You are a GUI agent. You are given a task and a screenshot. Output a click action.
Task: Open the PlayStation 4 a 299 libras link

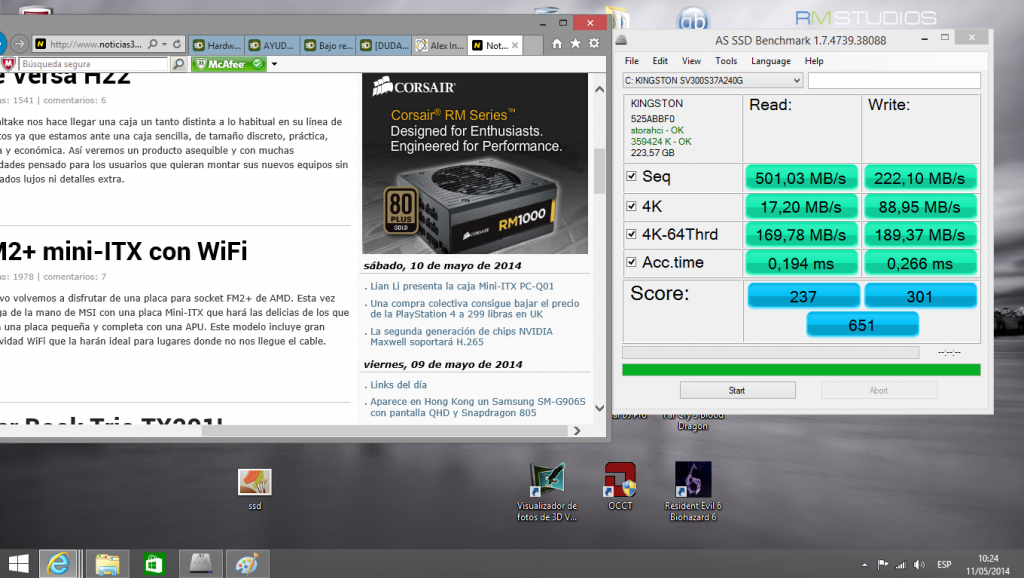(x=475, y=308)
